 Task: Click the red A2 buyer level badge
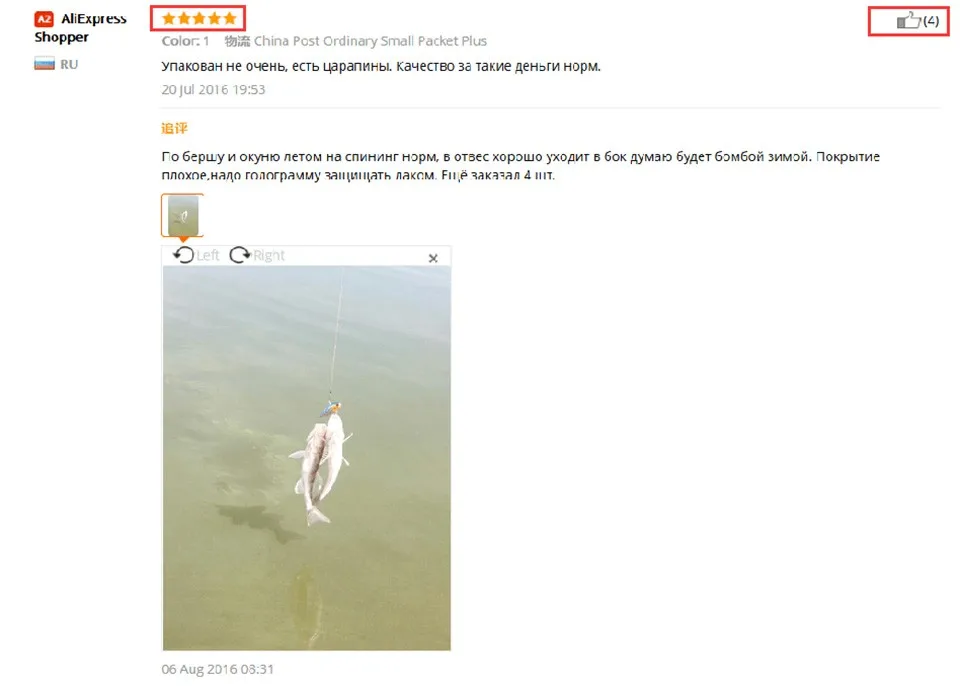(43, 19)
